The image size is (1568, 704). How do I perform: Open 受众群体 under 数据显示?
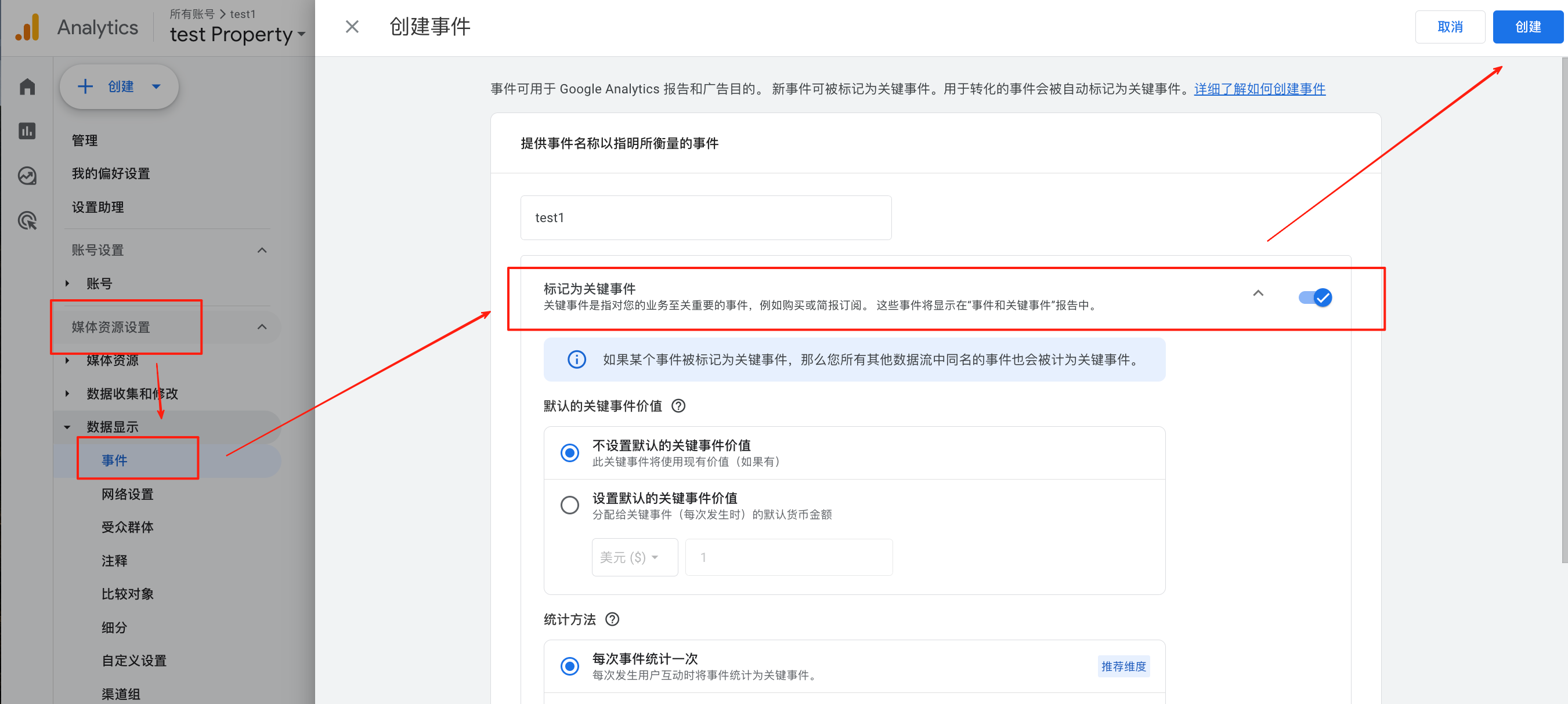(x=127, y=527)
